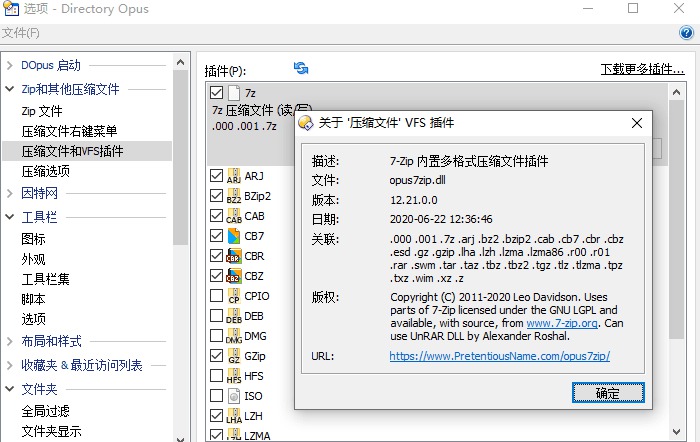The height and width of the screenshot is (442, 700).
Task: Enable the DMG plugin checkbox
Action: 217,335
